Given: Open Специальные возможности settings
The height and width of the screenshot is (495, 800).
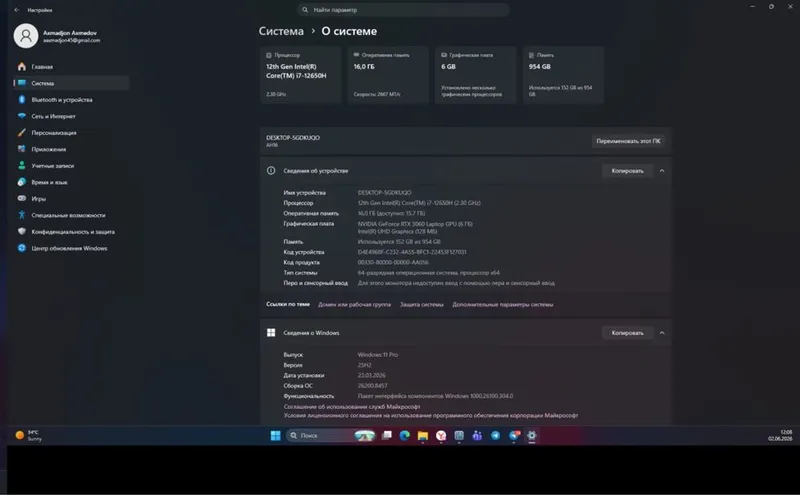Looking at the screenshot, I should [x=71, y=215].
